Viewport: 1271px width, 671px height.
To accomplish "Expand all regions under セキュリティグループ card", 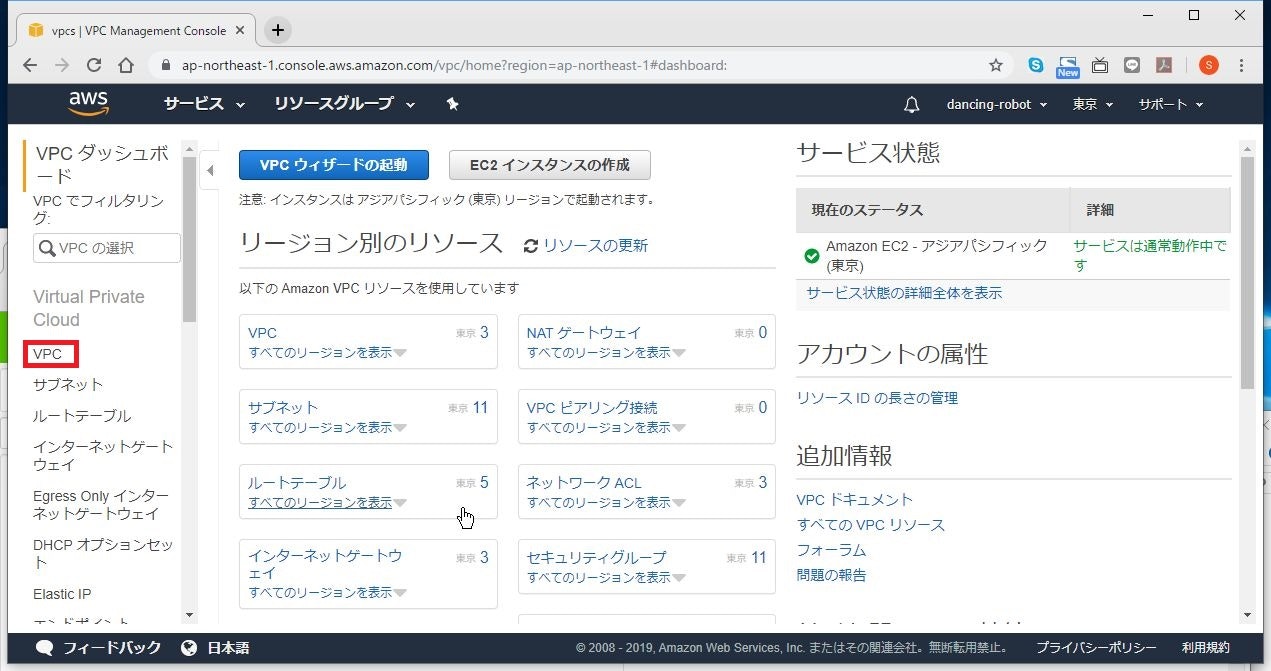I will coord(607,577).
